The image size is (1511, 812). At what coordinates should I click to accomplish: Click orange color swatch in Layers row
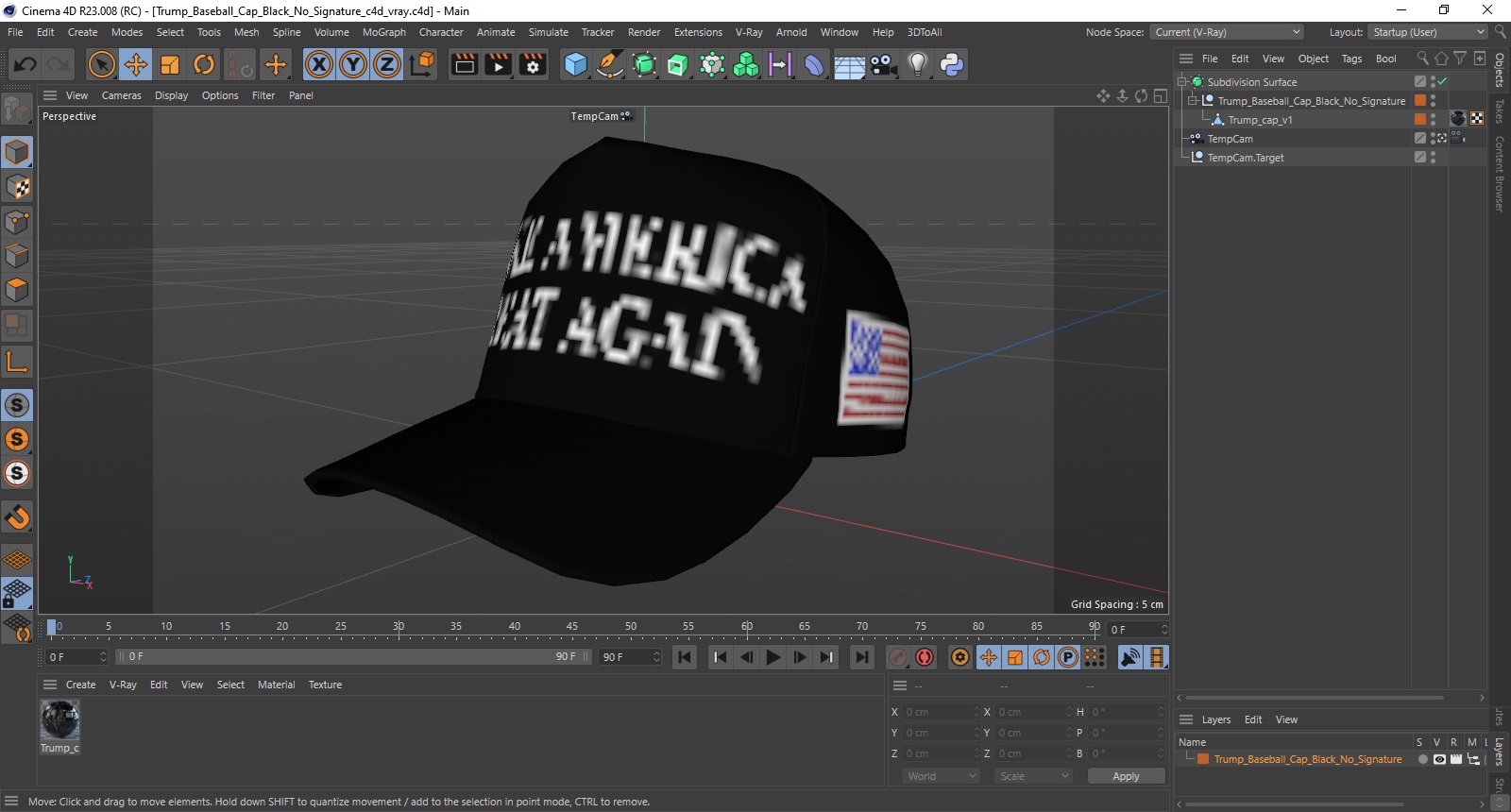[x=1203, y=759]
